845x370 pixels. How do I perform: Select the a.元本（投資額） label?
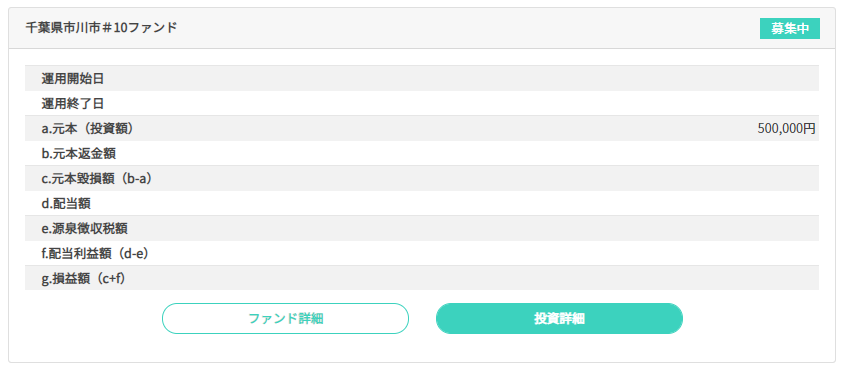point(87,128)
